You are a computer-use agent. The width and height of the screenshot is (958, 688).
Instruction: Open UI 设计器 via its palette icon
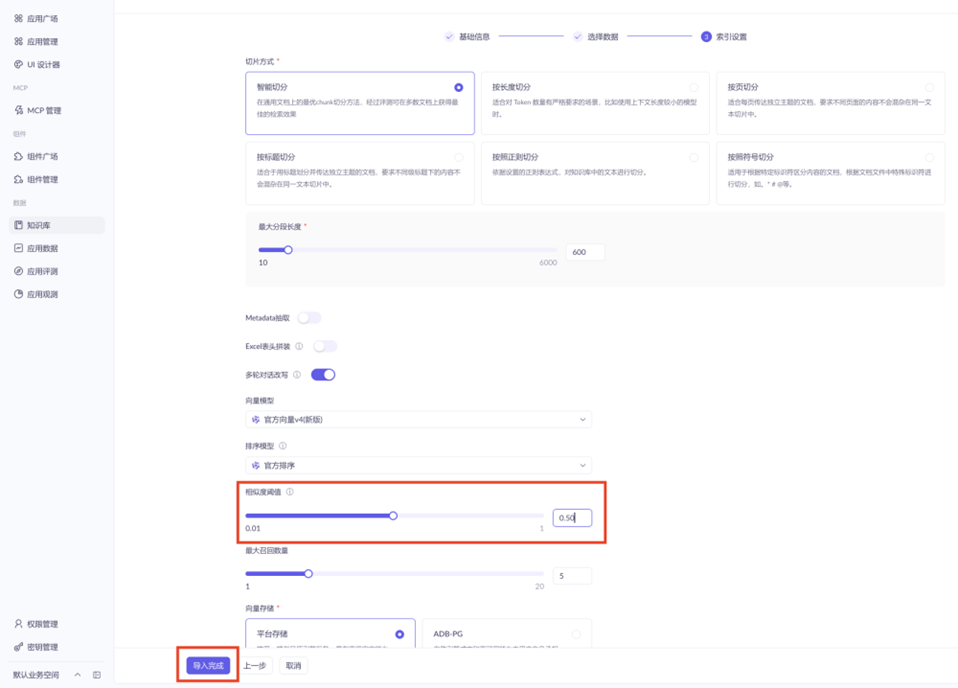coord(18,64)
